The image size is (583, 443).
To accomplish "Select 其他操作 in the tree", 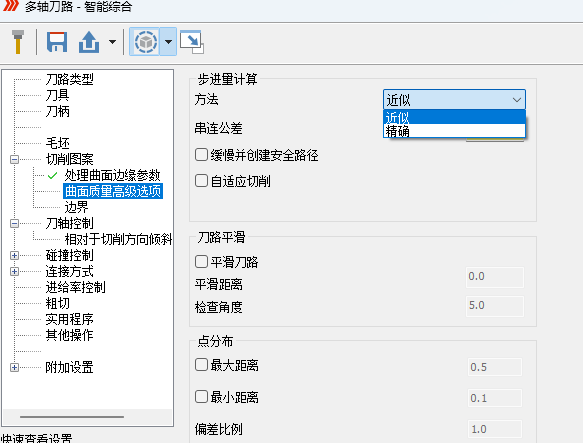I will 70,335.
